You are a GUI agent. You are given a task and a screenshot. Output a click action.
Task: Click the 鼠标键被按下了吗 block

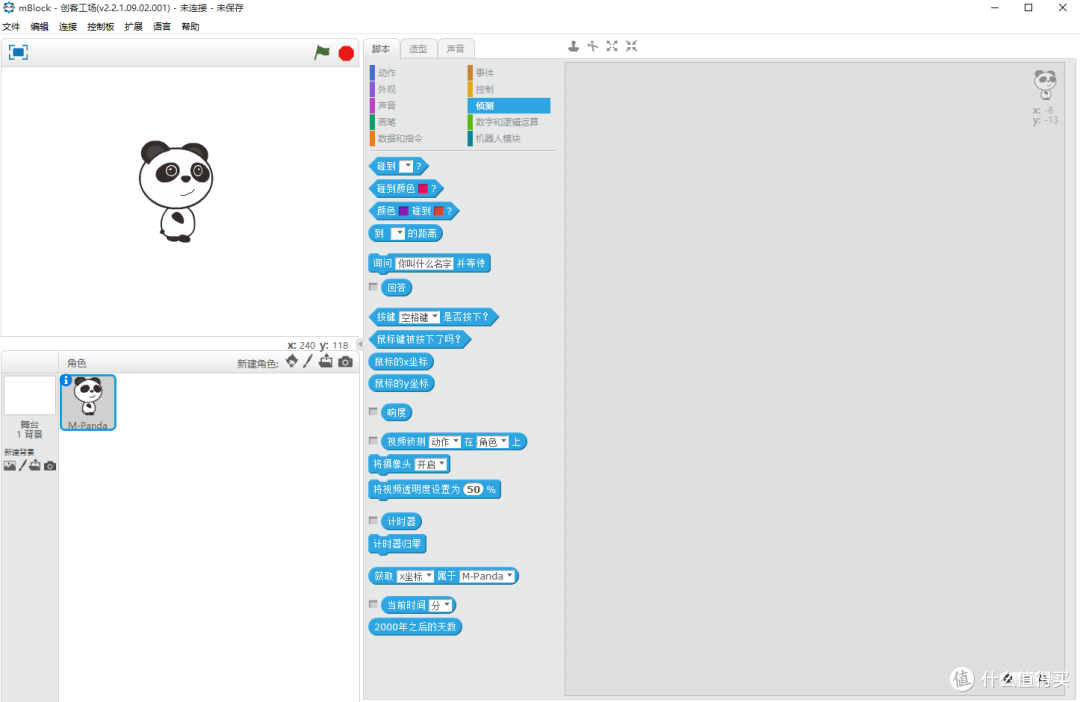coord(419,339)
